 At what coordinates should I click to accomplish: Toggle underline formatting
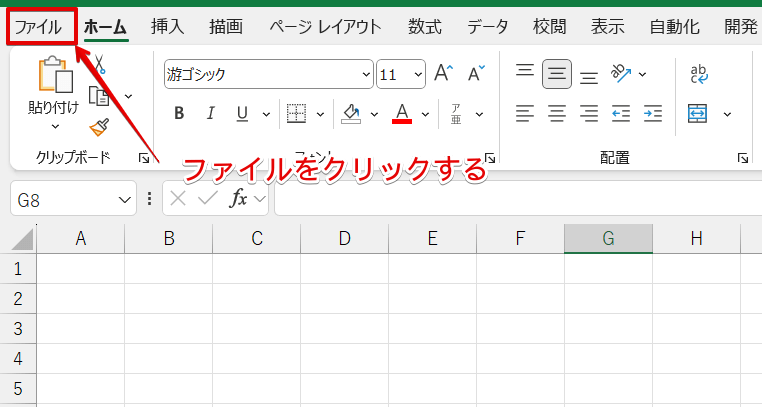point(242,114)
